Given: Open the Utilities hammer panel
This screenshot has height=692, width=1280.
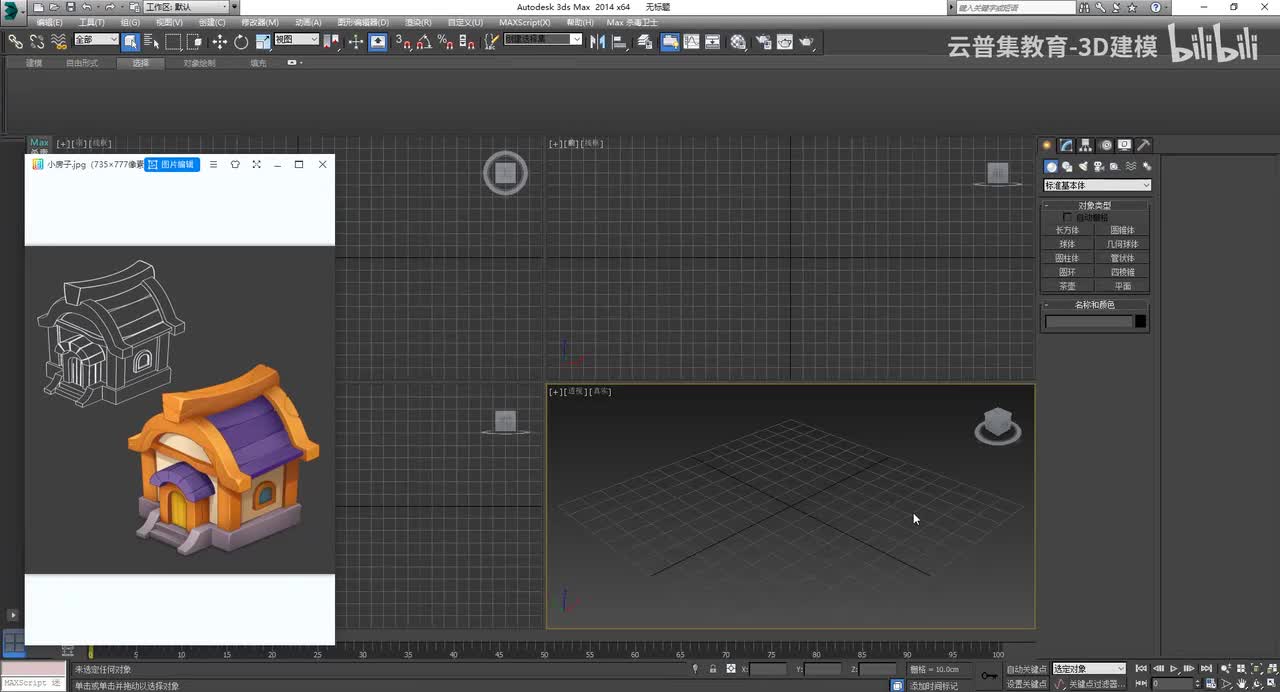Looking at the screenshot, I should pos(1144,145).
